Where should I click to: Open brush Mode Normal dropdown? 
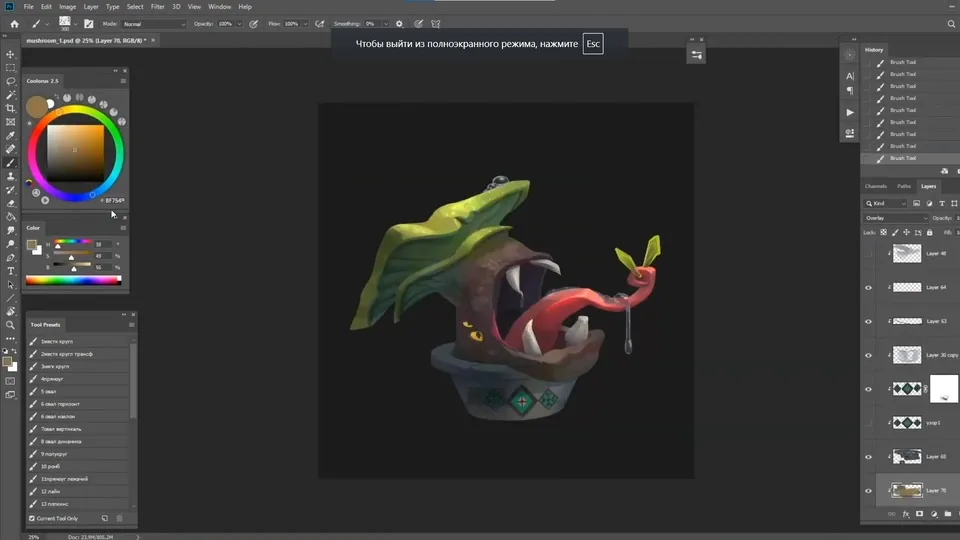[153, 24]
